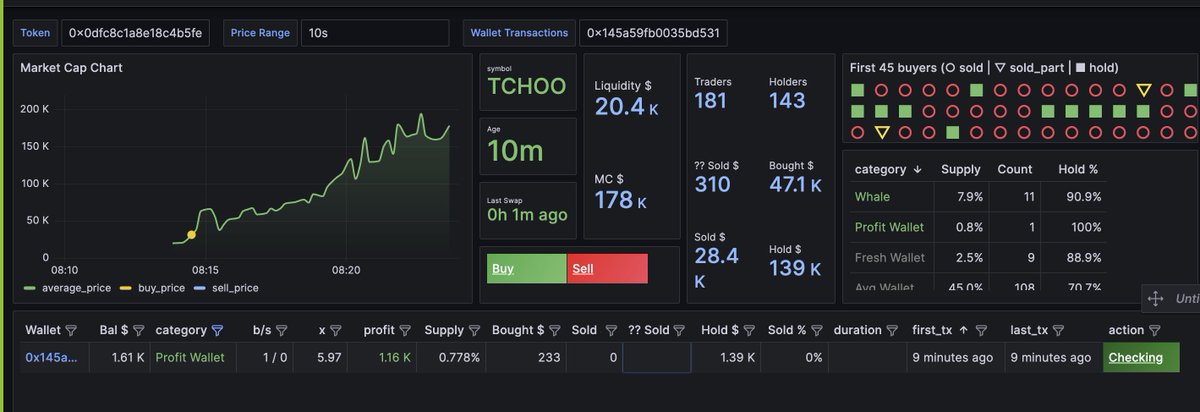
Task: Open filter for duration column
Action: [x=893, y=330]
